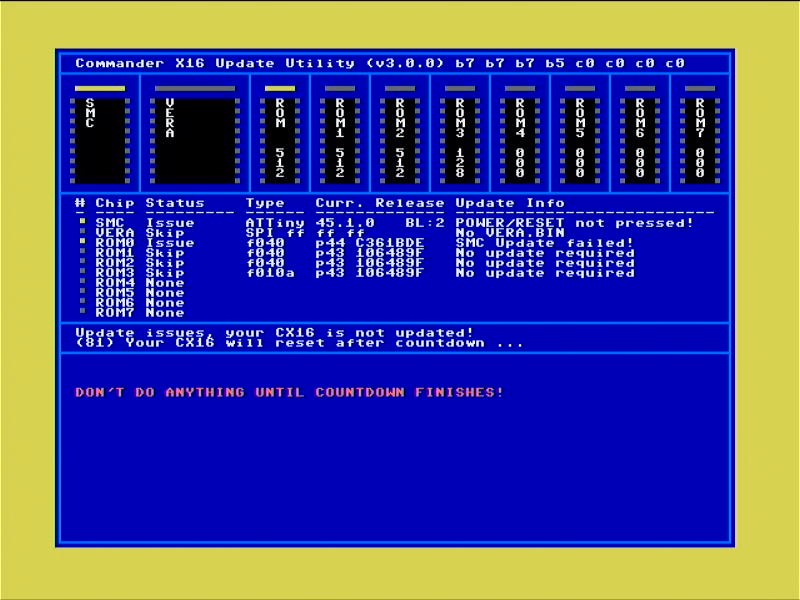This screenshot has width=800, height=600.
Task: Click 'ROM5' in the chip list
Action: click(x=115, y=293)
